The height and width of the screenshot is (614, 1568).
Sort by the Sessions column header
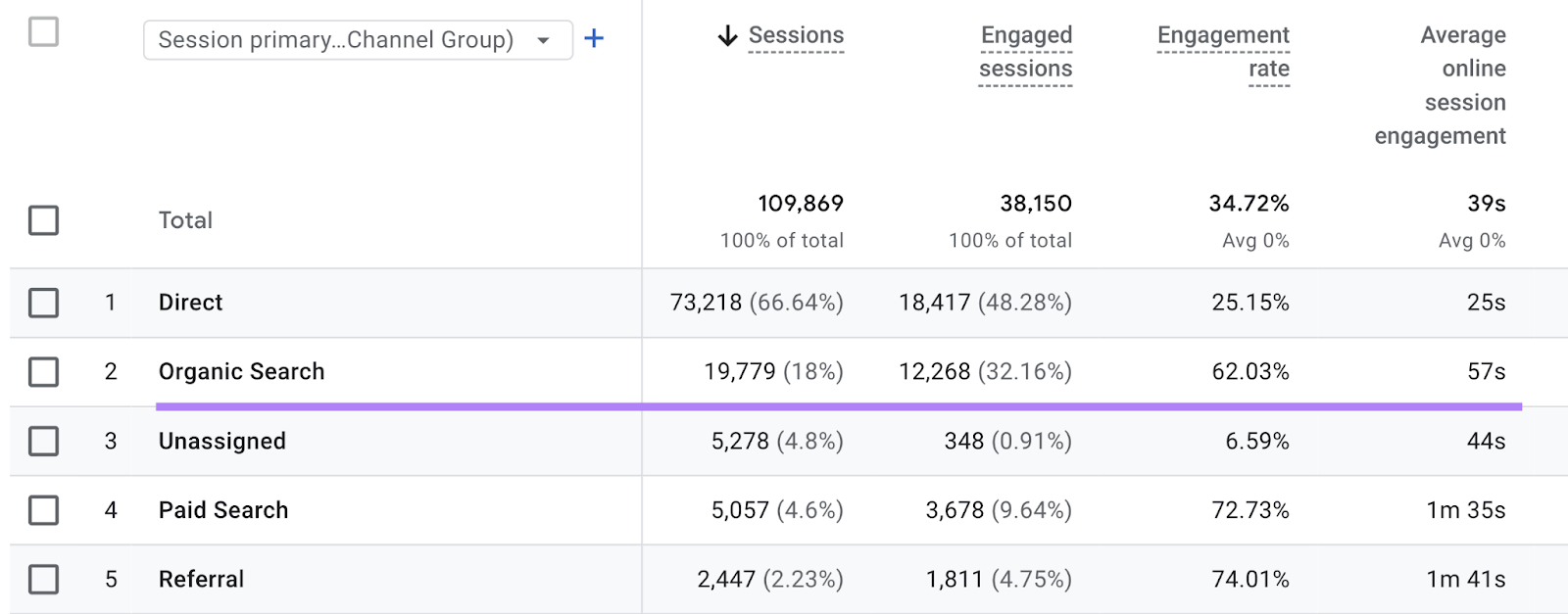[796, 36]
